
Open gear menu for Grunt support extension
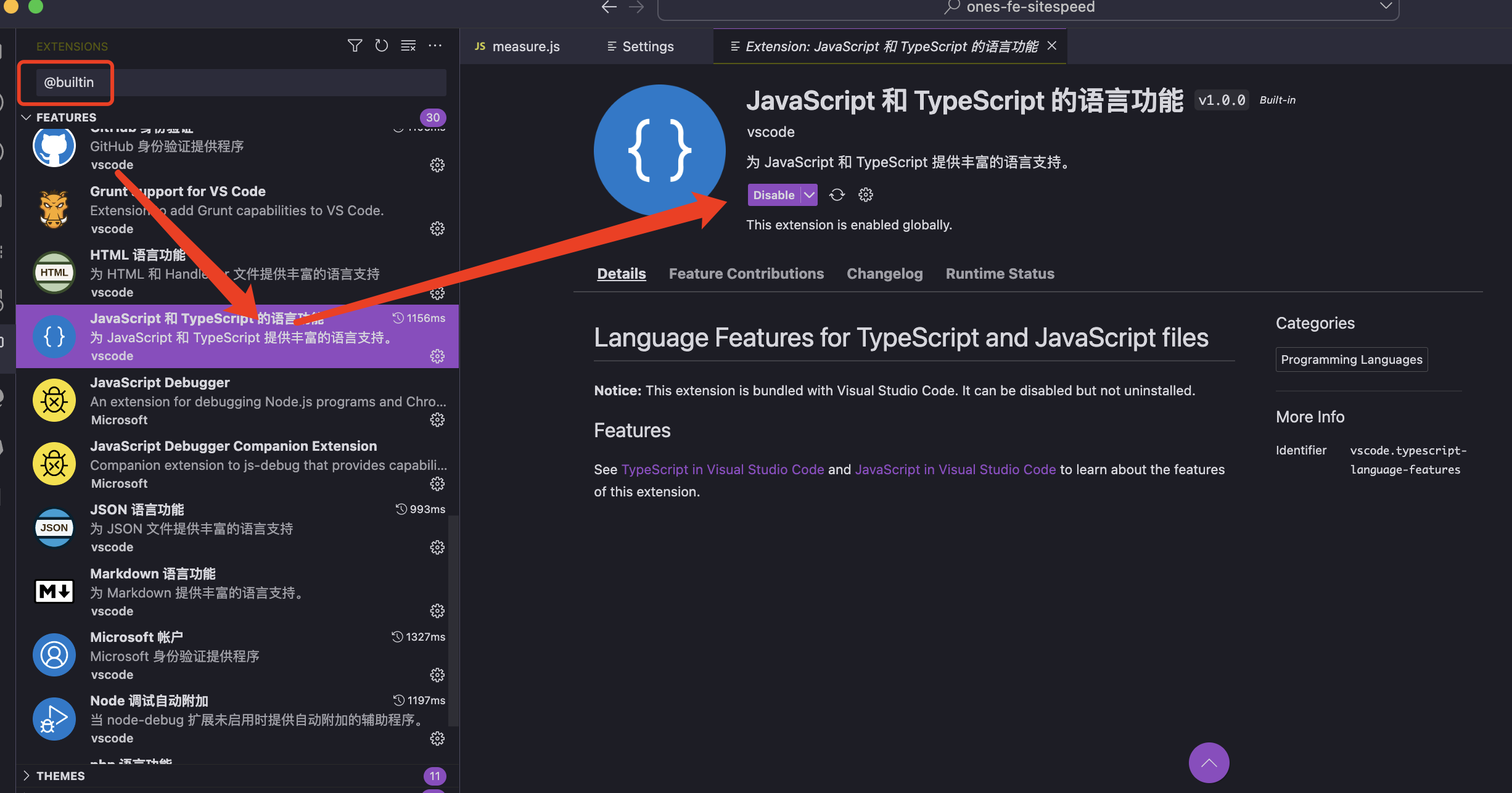(x=437, y=229)
